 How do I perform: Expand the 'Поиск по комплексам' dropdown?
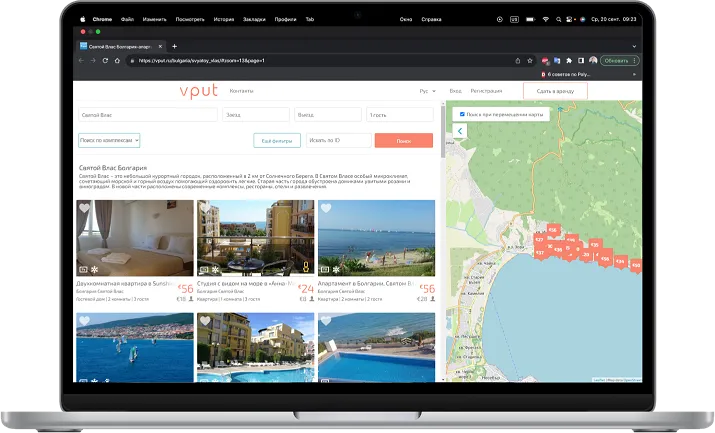tap(109, 141)
